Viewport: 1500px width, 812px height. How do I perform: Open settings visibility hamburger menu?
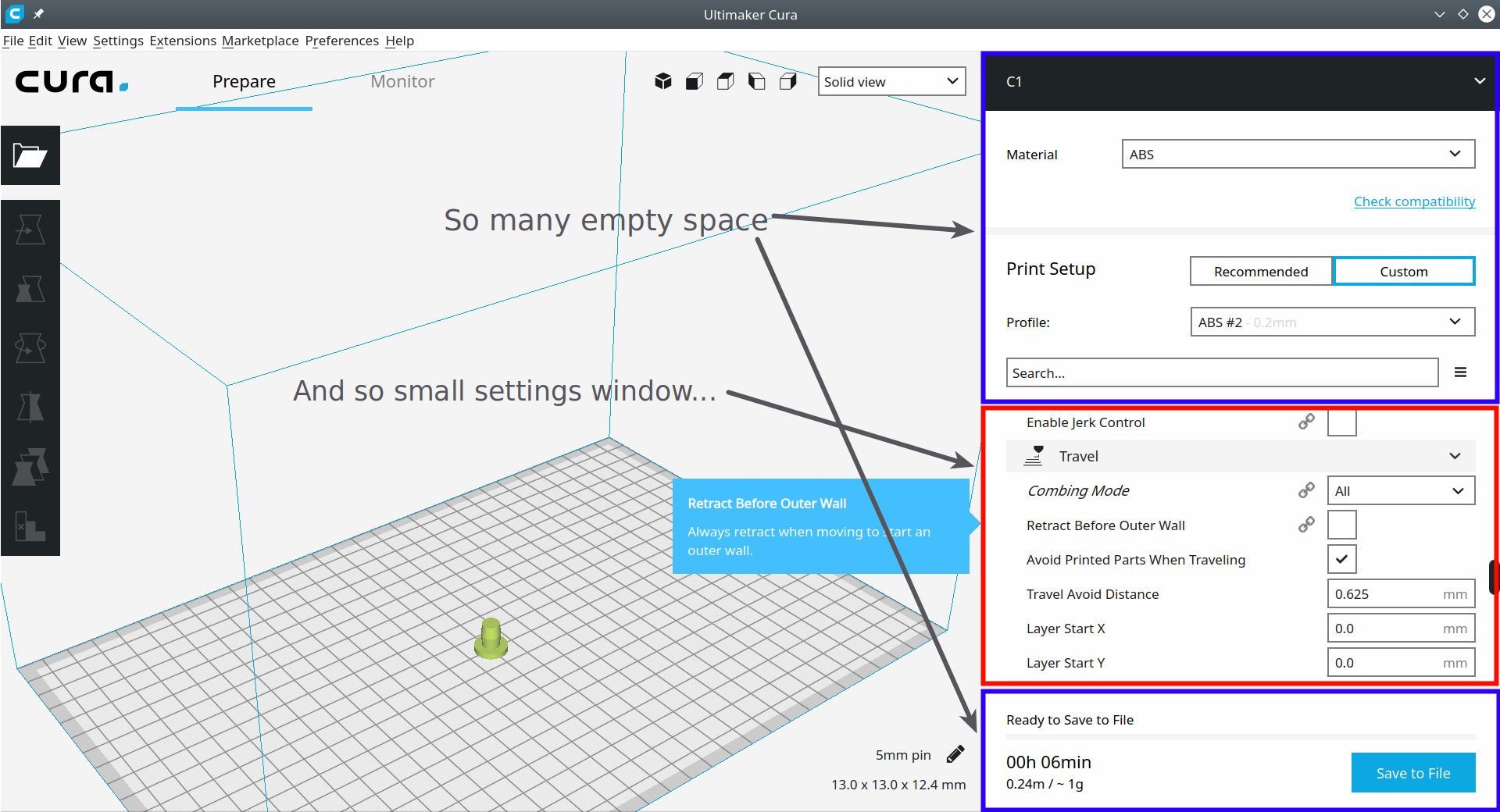(x=1460, y=372)
